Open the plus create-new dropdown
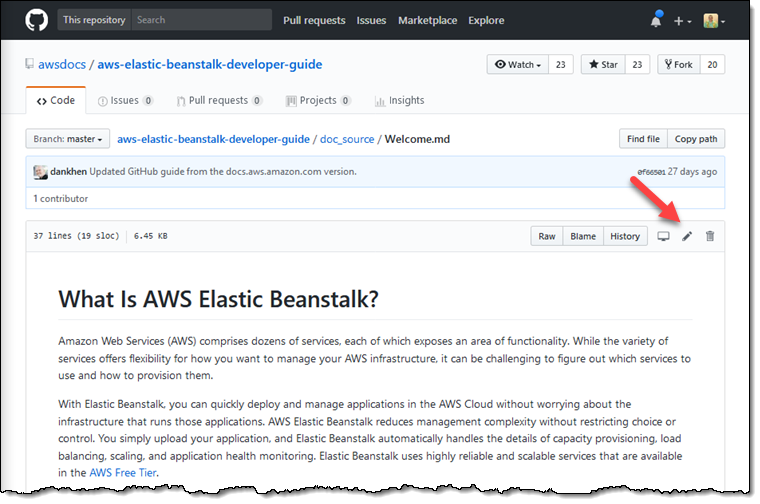 click(x=682, y=20)
